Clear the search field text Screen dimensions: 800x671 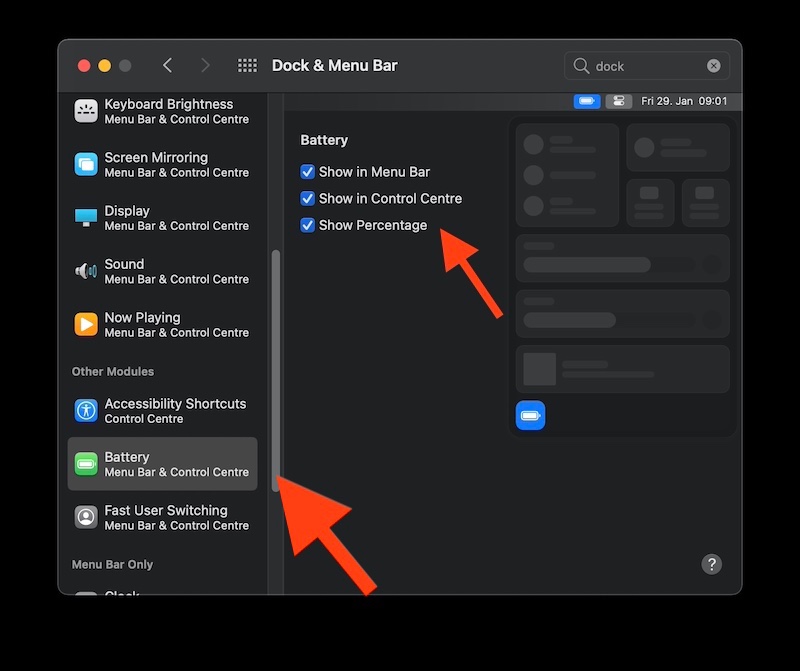pos(713,65)
